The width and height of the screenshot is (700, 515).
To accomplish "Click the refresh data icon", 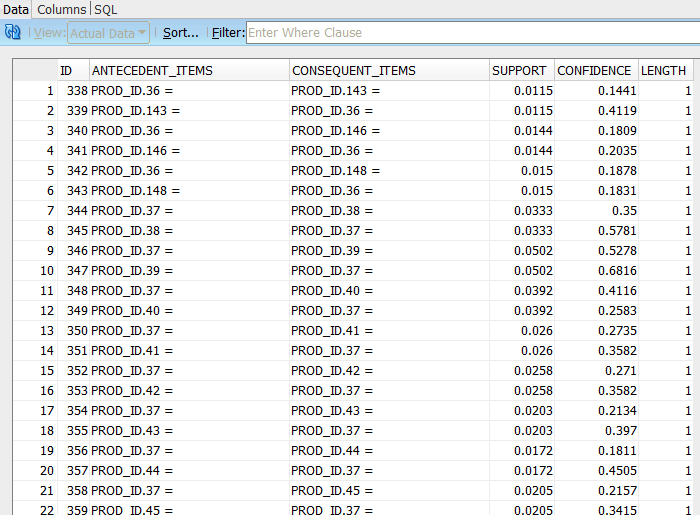I will click(x=12, y=32).
